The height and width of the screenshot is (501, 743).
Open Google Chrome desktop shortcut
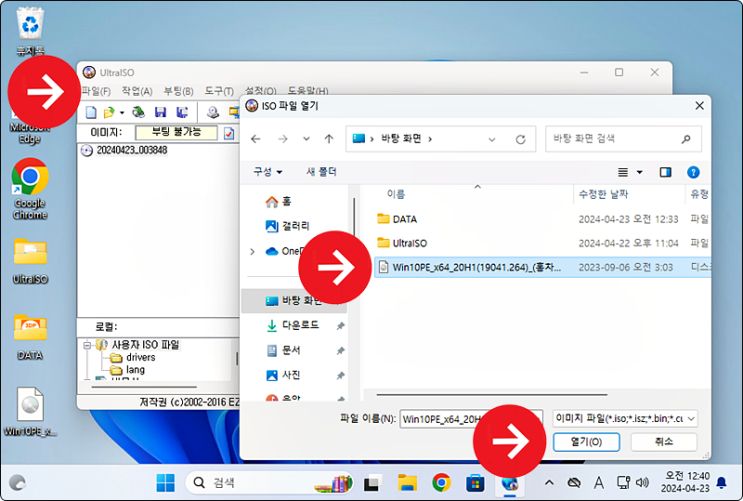point(30,189)
